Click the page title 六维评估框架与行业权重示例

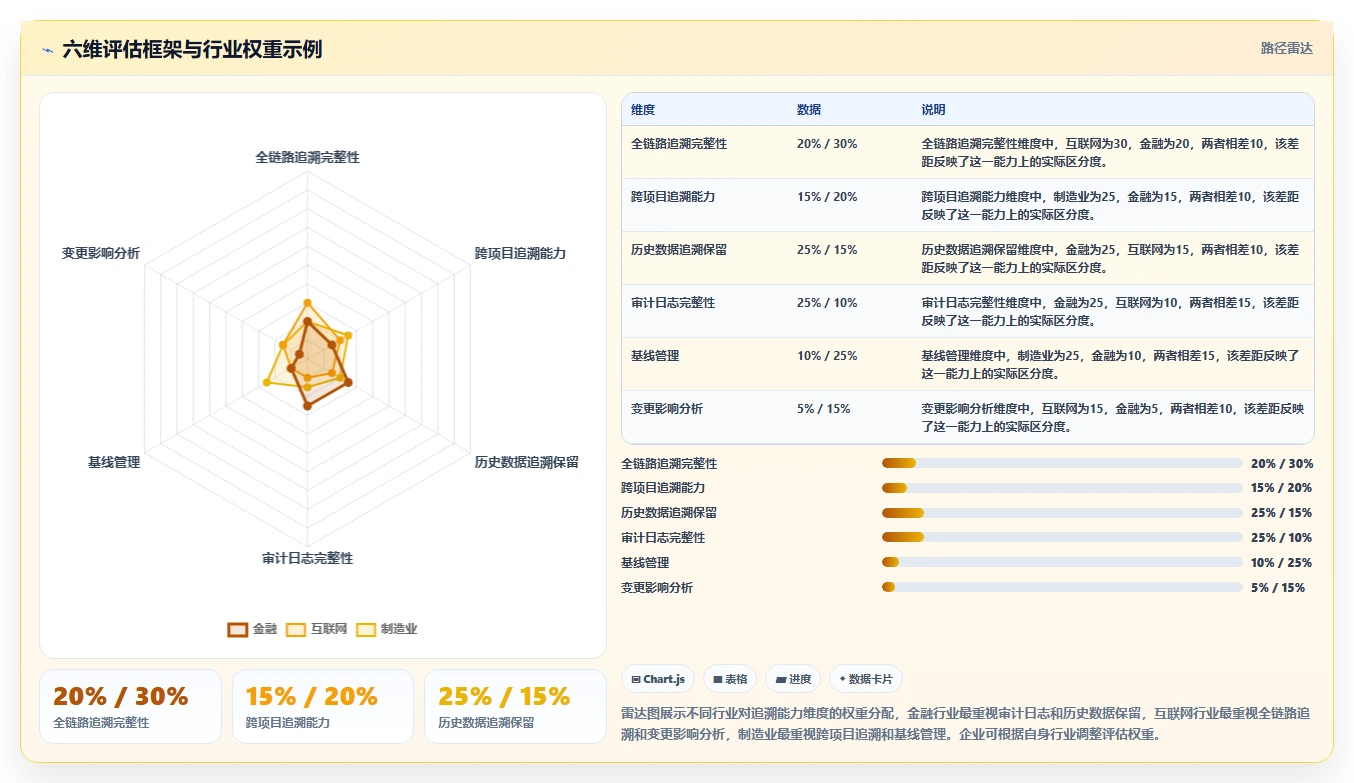pos(192,50)
